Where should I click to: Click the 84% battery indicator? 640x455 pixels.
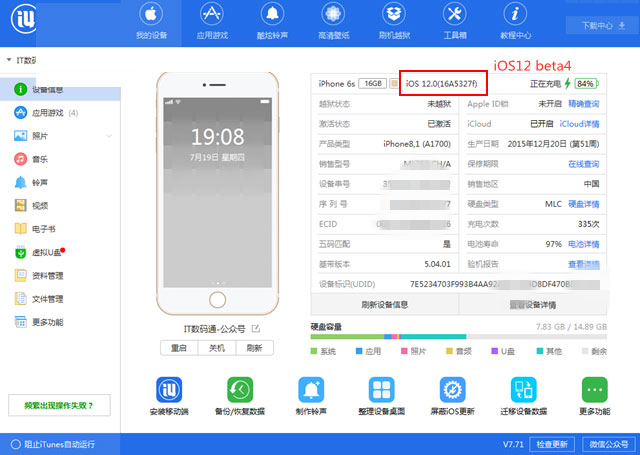[586, 84]
